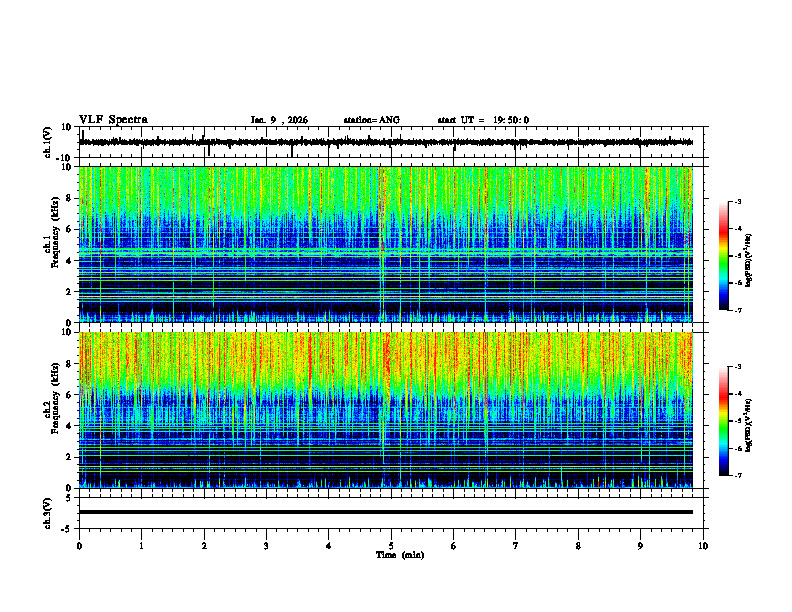Click the "10" tick on the time axis
Image resolution: width=792 pixels, height=612 pixels.
coord(703,546)
